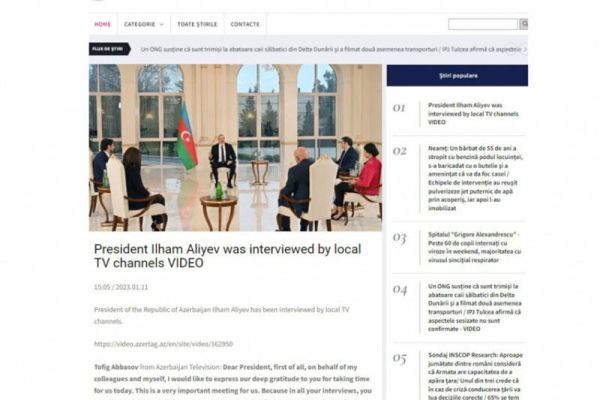Expand the Categorie dropdown menu
The image size is (600, 400).
coord(143,24)
